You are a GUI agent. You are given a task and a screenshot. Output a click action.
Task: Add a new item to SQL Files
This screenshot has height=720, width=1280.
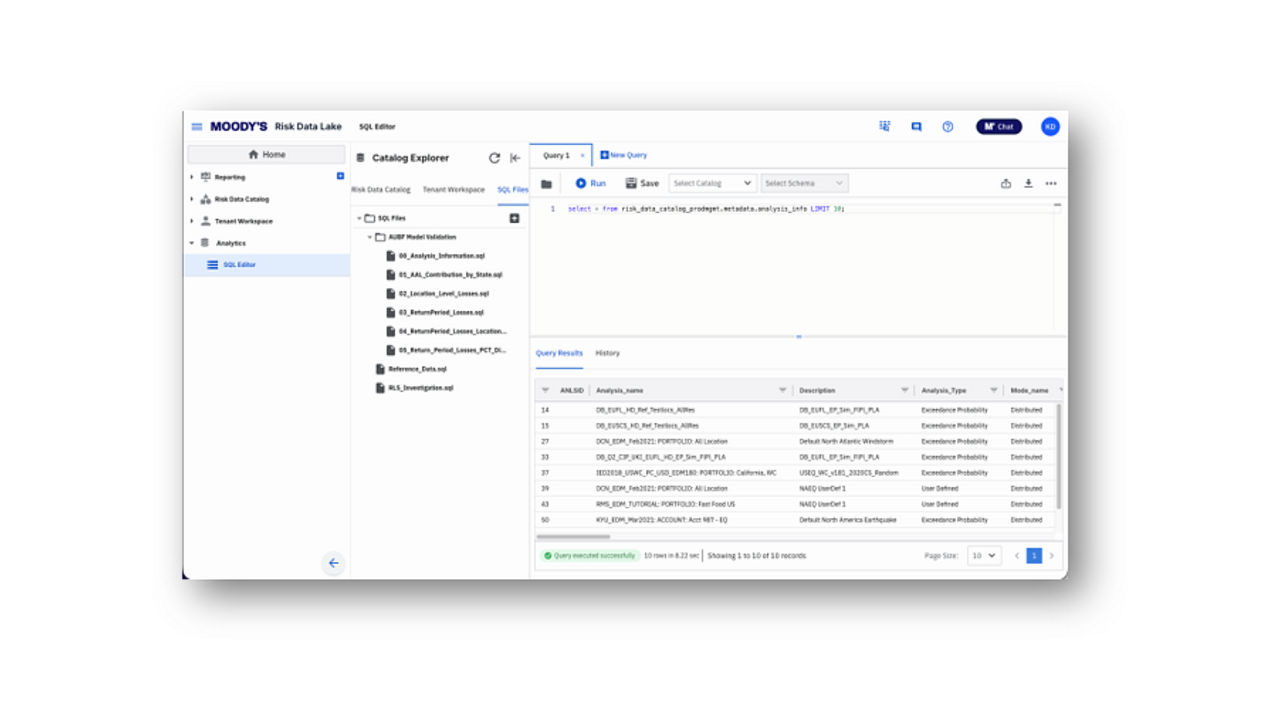tap(515, 218)
